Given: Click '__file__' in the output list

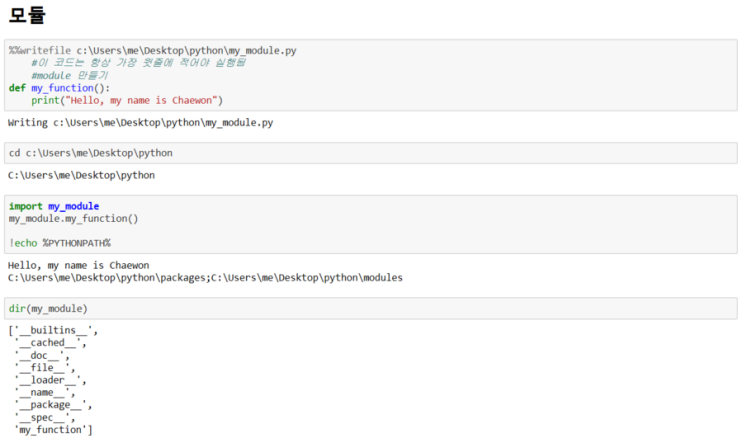Looking at the screenshot, I should pos(45,367).
